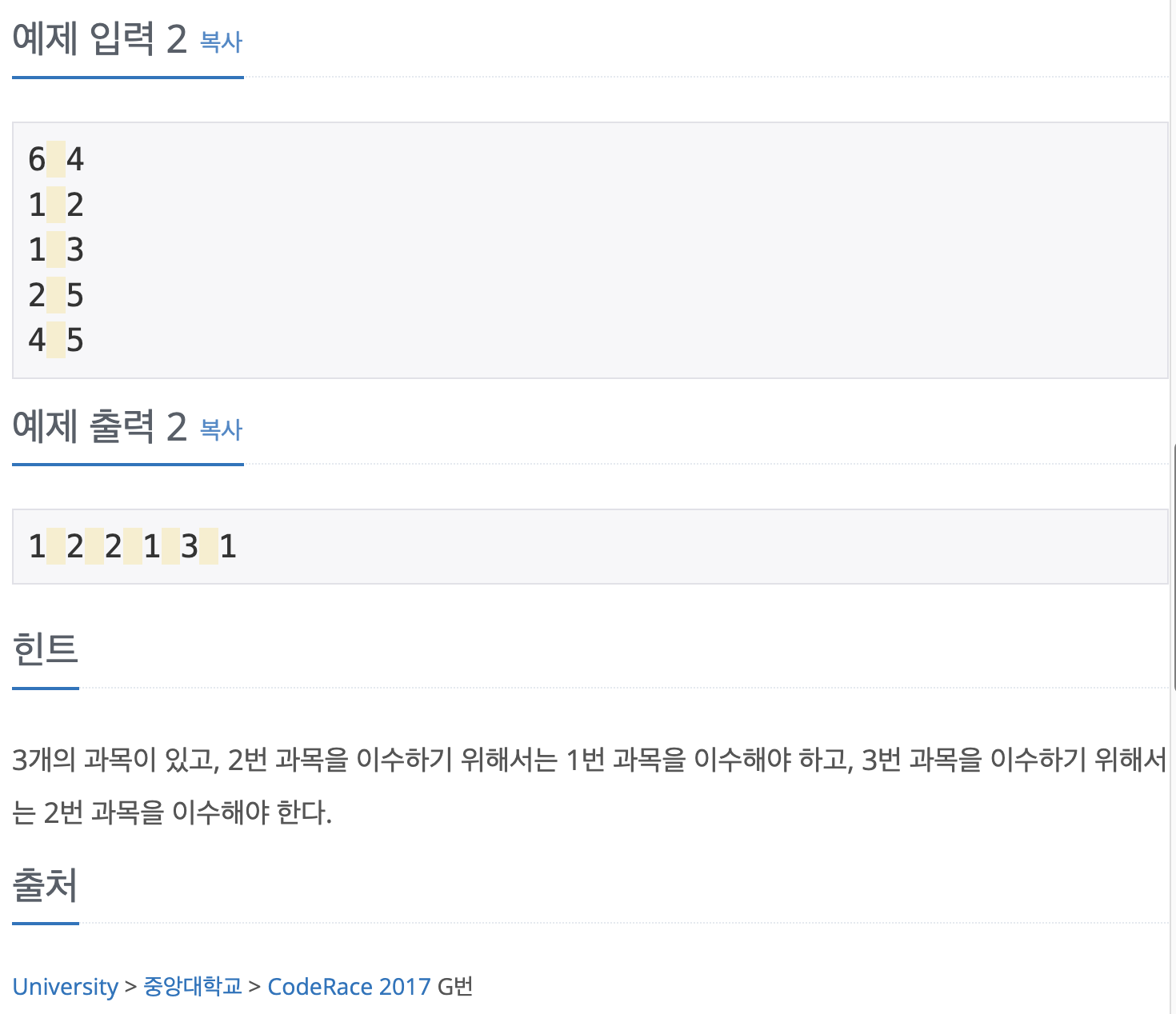
Task: Click the hint paragraph first line
Action: [590, 759]
